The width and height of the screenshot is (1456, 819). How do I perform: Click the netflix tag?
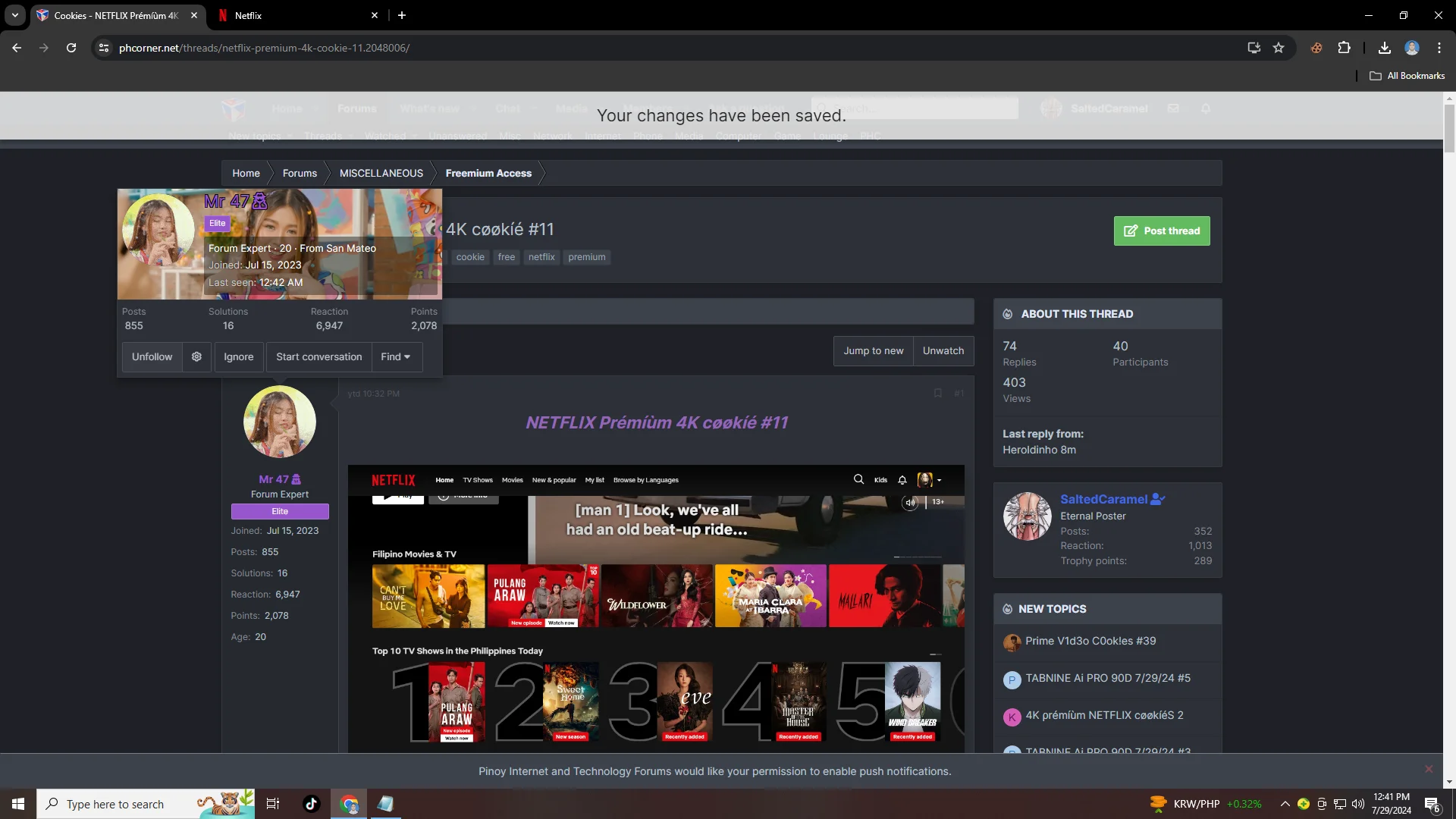click(x=541, y=257)
